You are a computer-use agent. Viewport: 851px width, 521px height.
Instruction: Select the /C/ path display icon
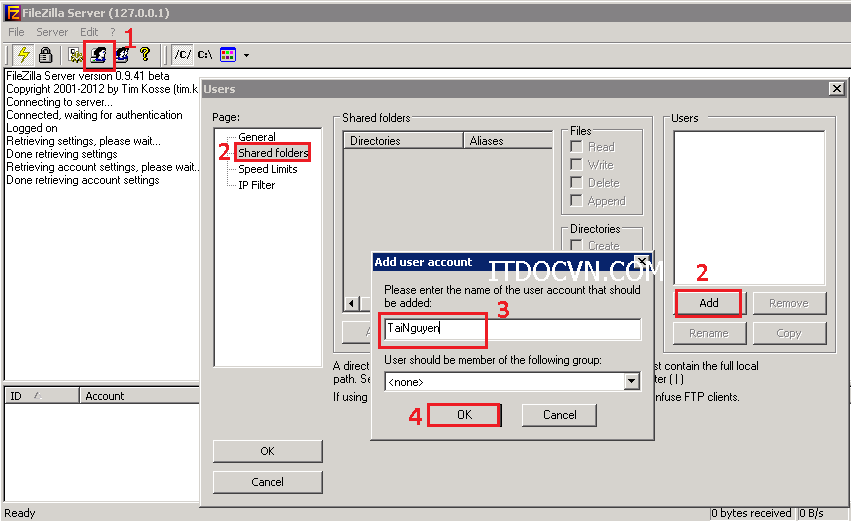[182, 54]
